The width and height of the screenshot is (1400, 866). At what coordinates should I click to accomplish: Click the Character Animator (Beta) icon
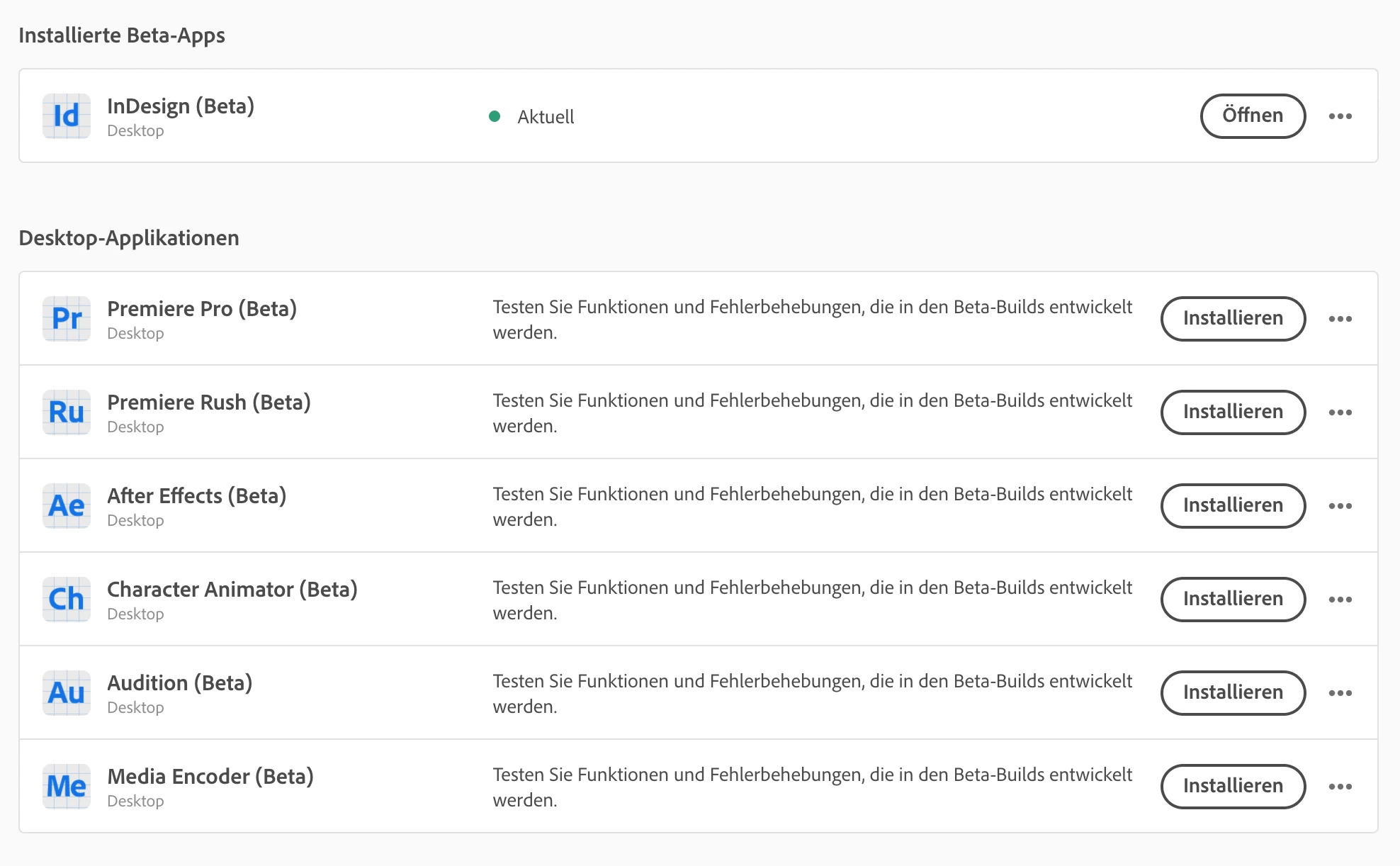click(x=67, y=600)
